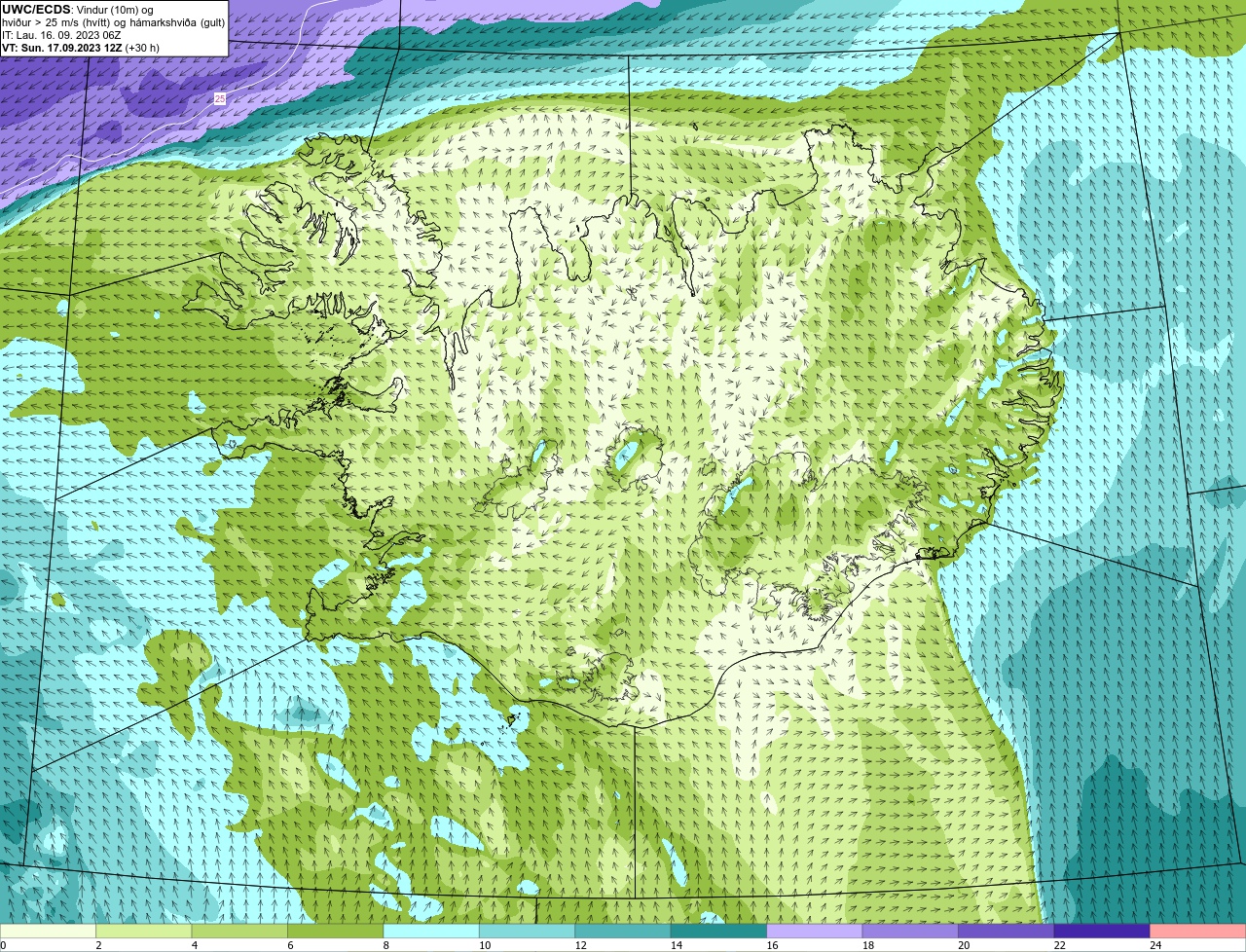
Task: Select the medium purple 18–20 m/s legend swatch
Action: (x=911, y=931)
